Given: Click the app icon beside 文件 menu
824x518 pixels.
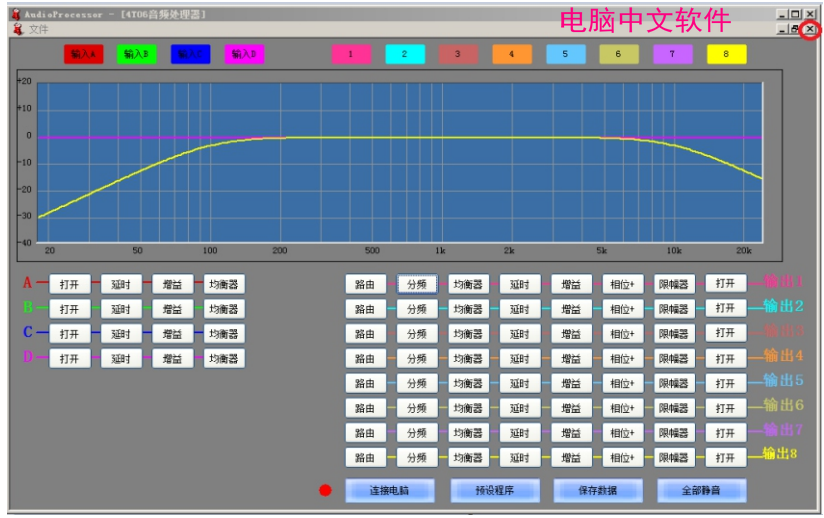Looking at the screenshot, I should pos(18,29).
